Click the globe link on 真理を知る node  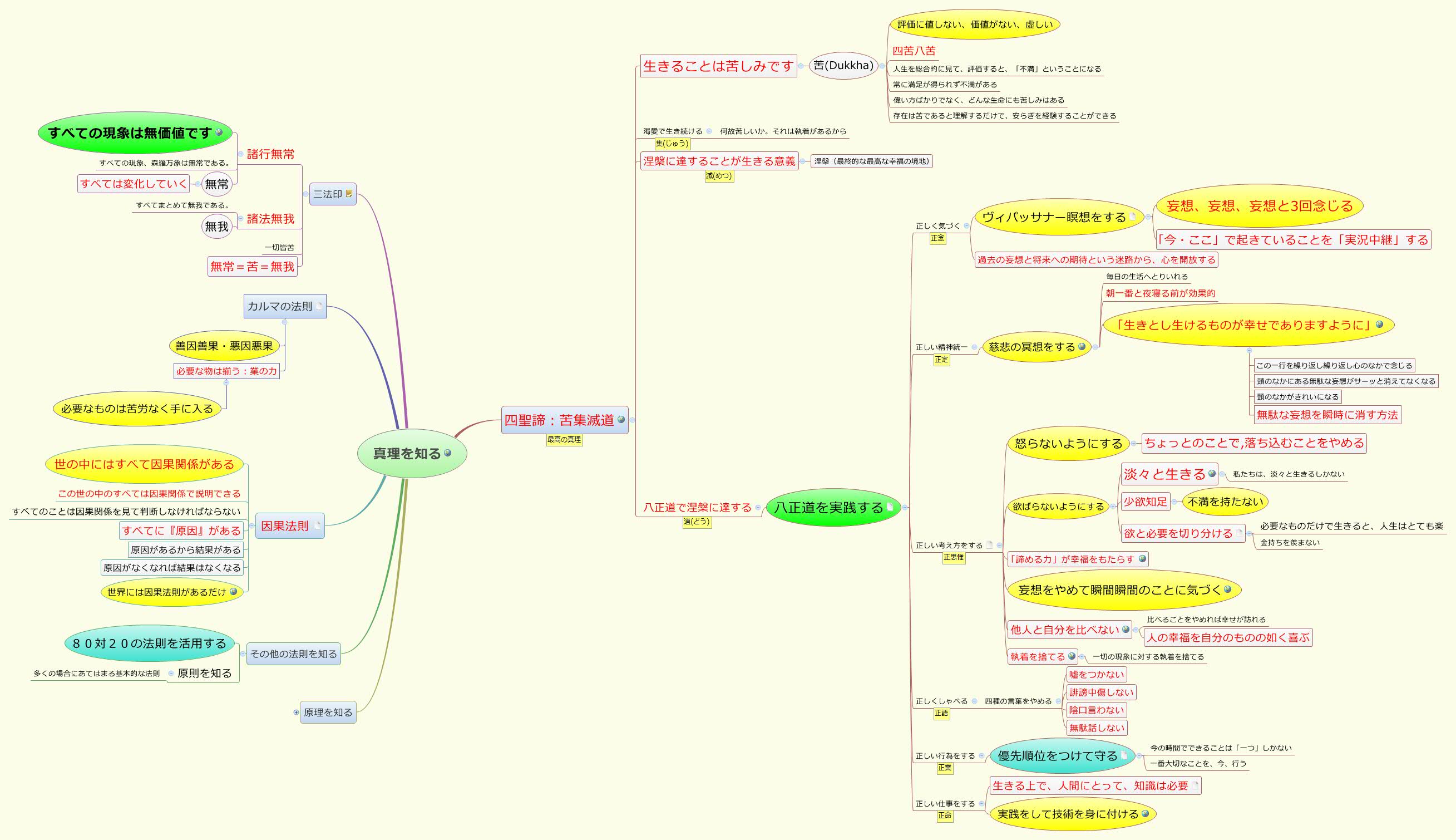point(447,453)
